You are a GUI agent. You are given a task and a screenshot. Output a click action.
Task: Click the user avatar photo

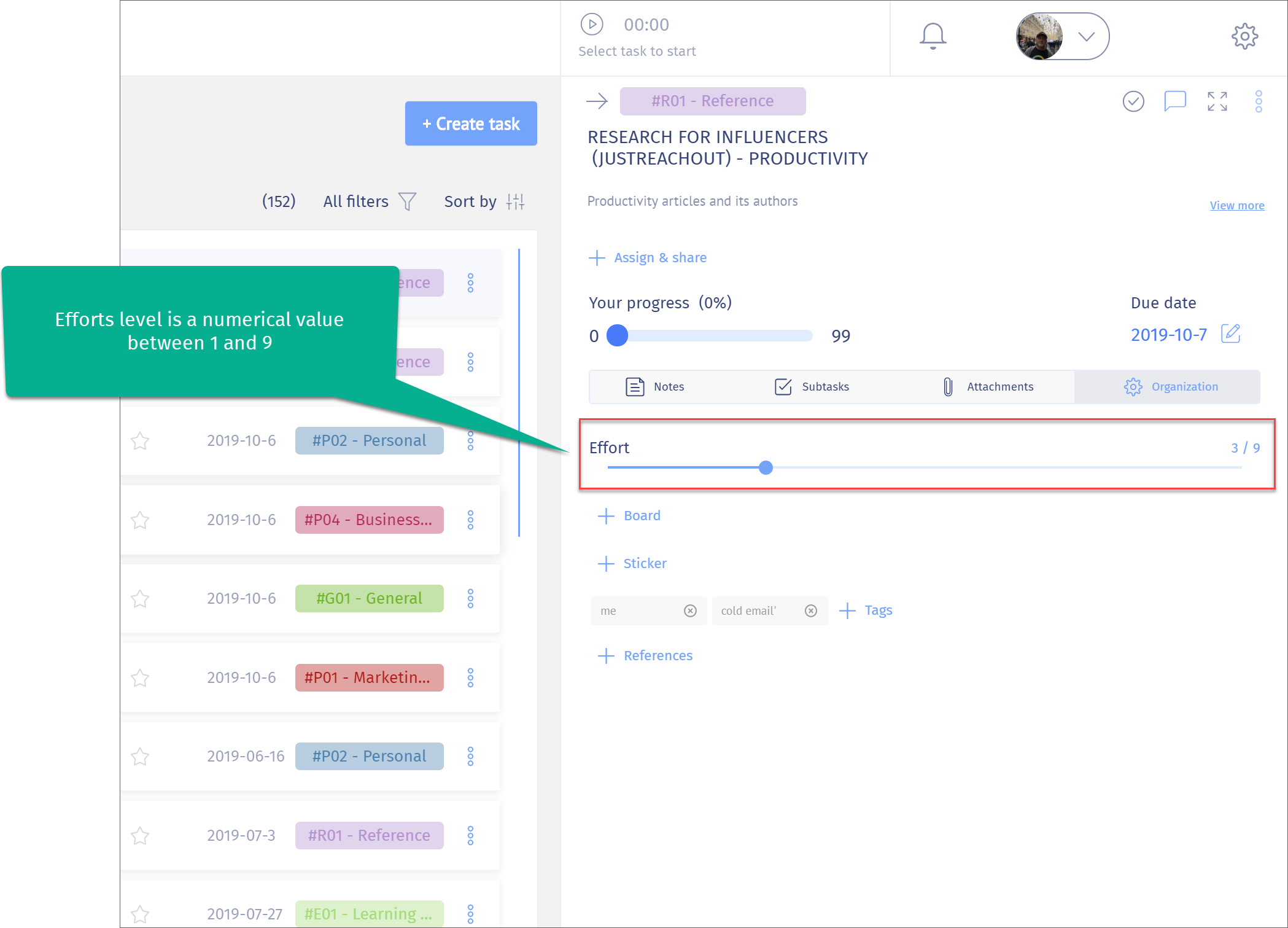click(1039, 37)
